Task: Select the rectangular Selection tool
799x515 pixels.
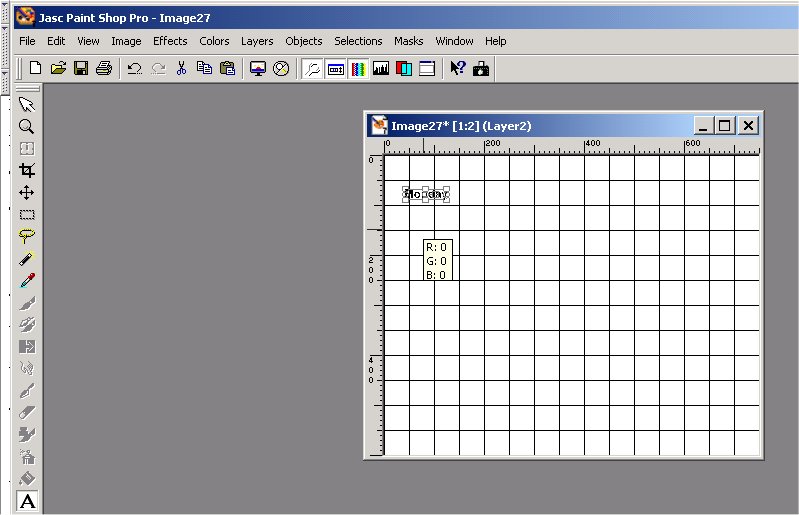Action: tap(27, 214)
